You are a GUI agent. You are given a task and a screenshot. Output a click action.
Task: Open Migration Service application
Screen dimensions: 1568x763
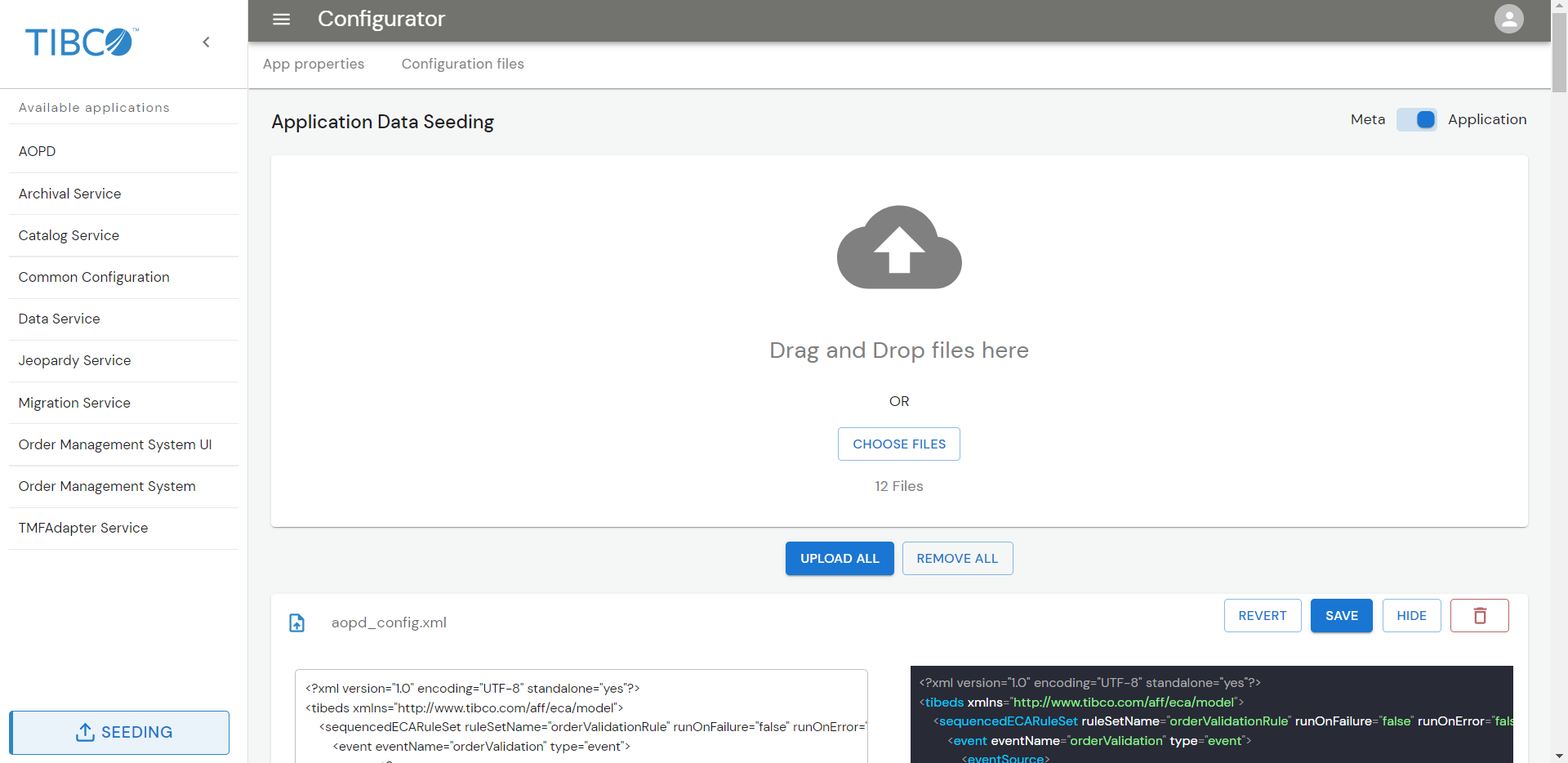coord(123,403)
